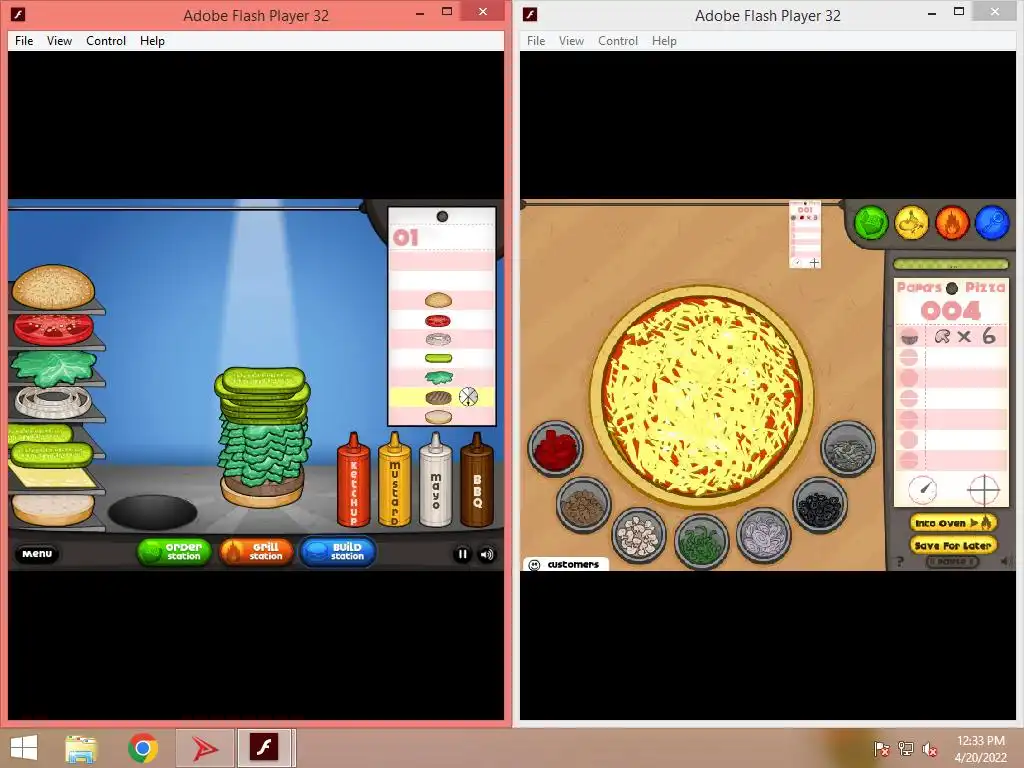Click the cheese pizza on the counter
Viewport: 1024px width, 768px height.
(x=702, y=396)
